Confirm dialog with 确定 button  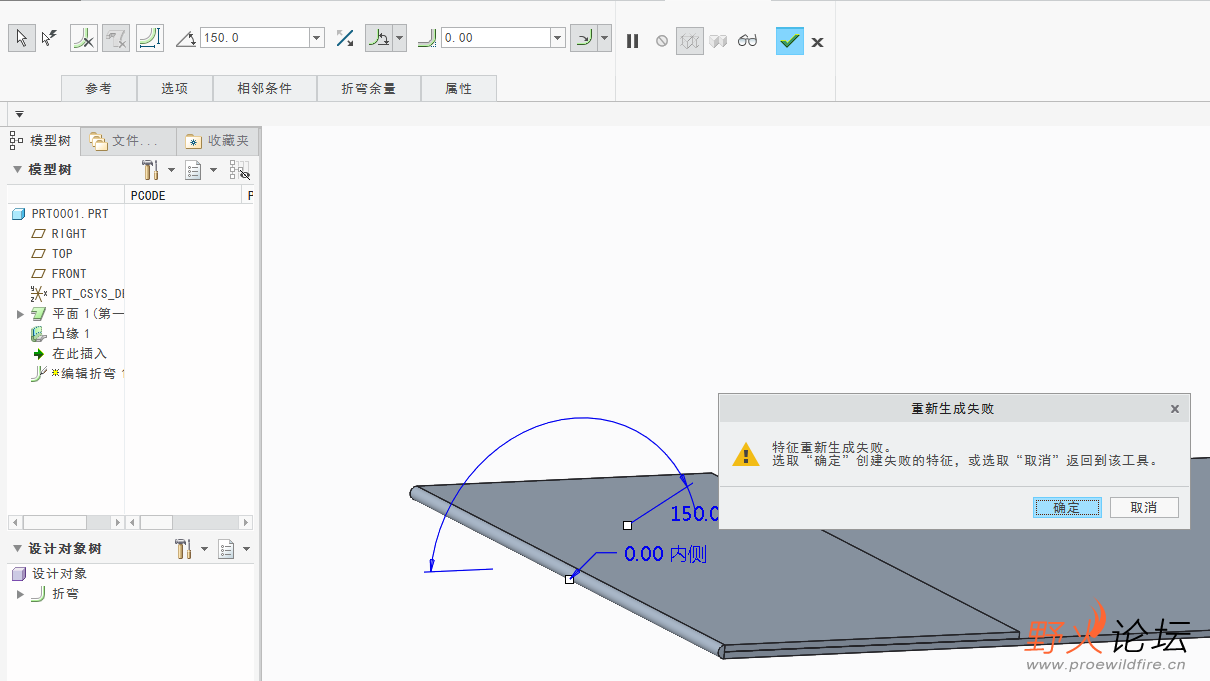point(1067,507)
